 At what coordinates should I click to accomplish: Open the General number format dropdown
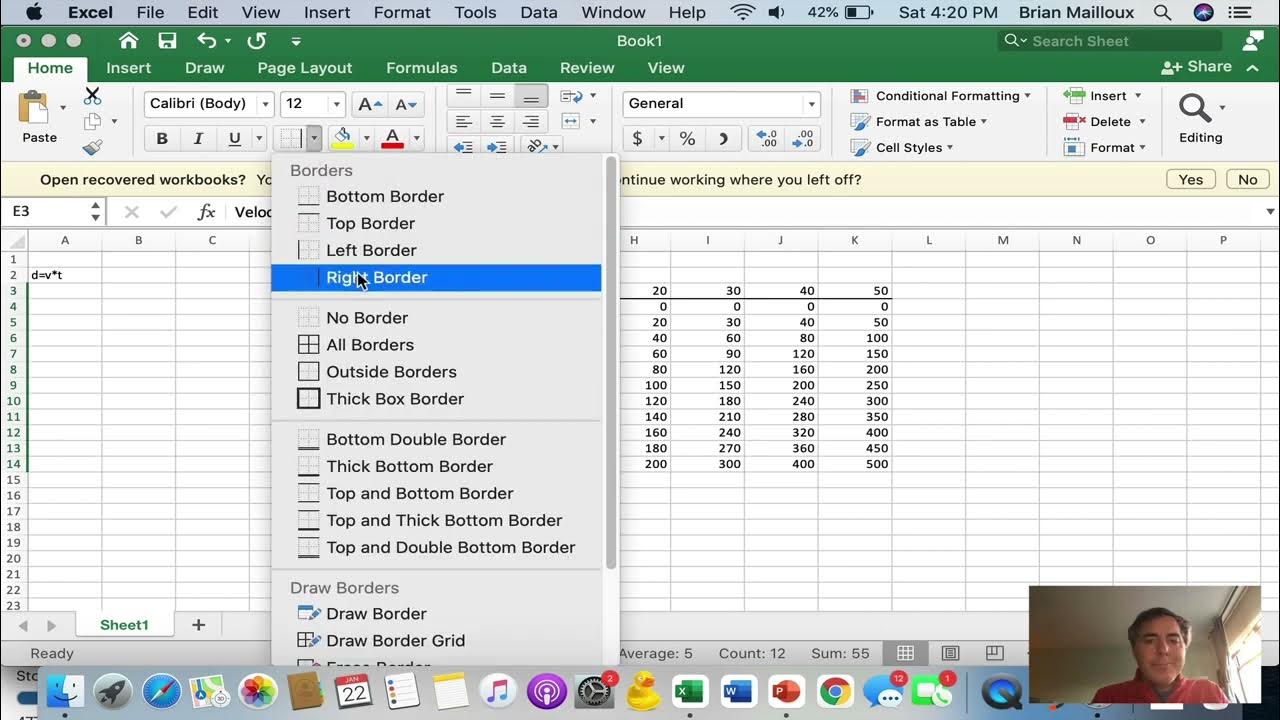click(811, 104)
